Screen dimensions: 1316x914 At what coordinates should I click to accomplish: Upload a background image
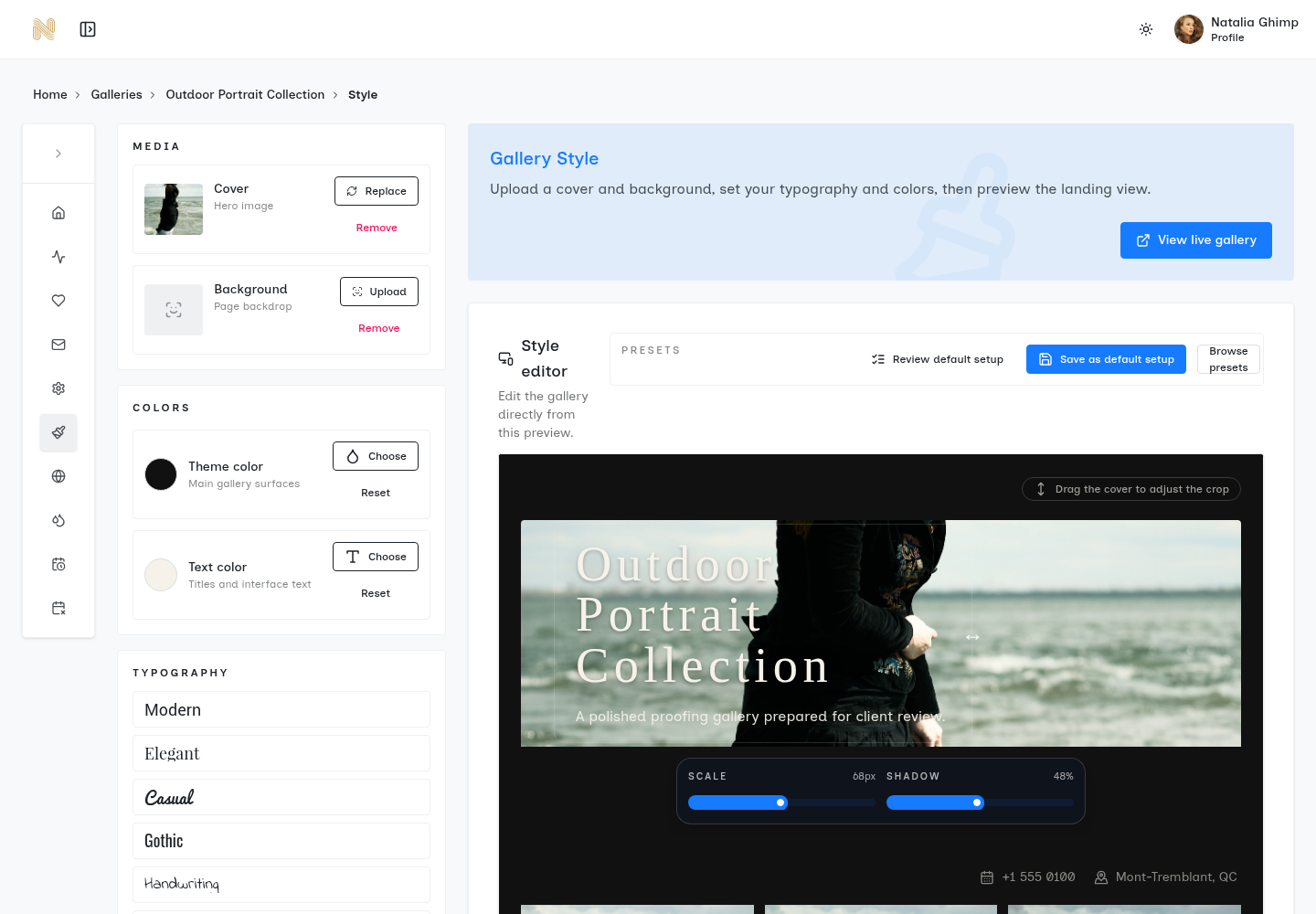coord(379,292)
